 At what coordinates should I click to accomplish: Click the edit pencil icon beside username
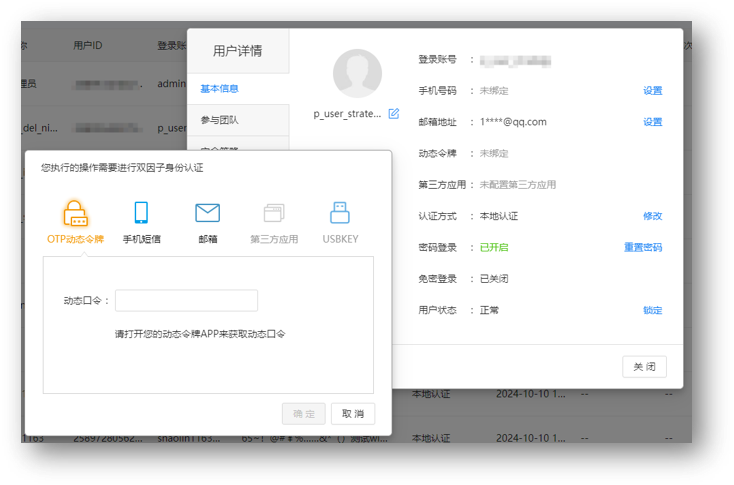[393, 114]
